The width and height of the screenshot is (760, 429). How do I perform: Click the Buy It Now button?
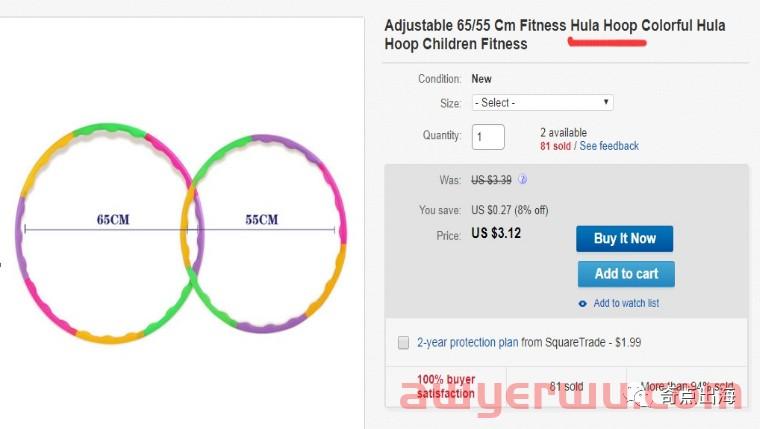[624, 239]
